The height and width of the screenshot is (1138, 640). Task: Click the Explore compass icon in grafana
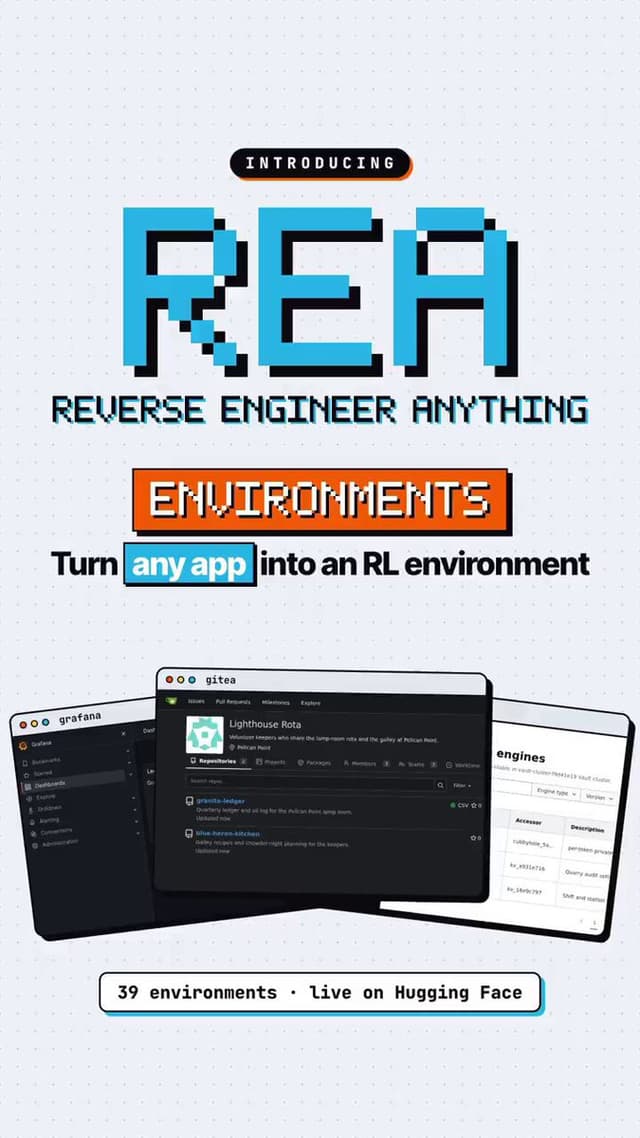[29, 799]
